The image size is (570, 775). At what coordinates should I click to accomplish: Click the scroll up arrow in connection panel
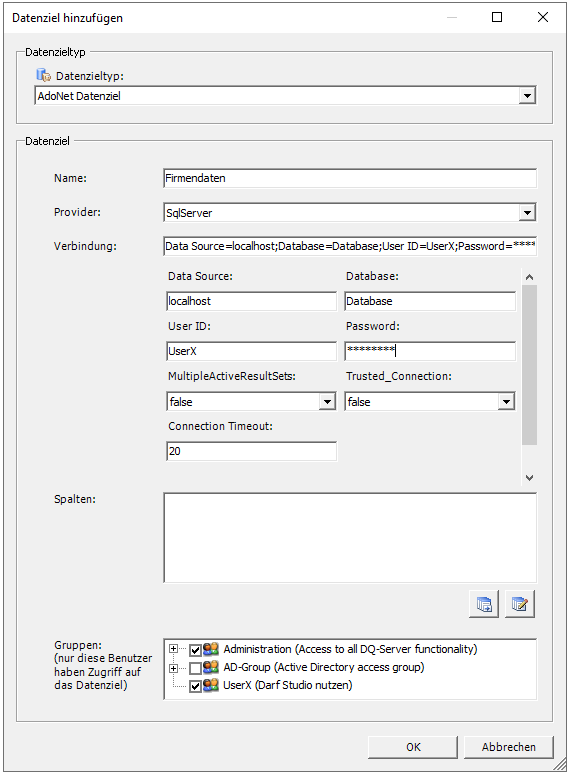tap(529, 277)
